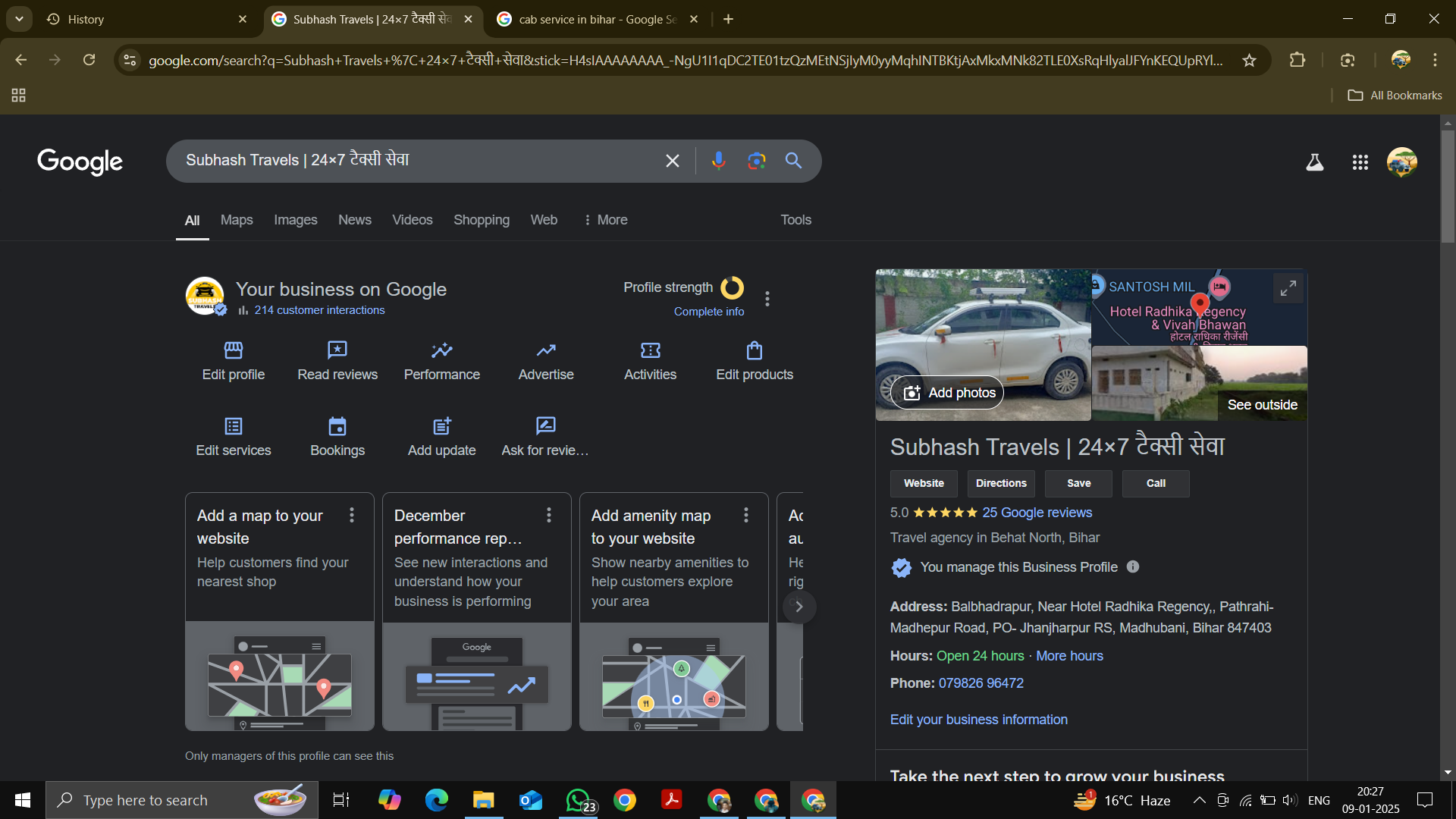Open Search Labs flask icon

[1315, 162]
